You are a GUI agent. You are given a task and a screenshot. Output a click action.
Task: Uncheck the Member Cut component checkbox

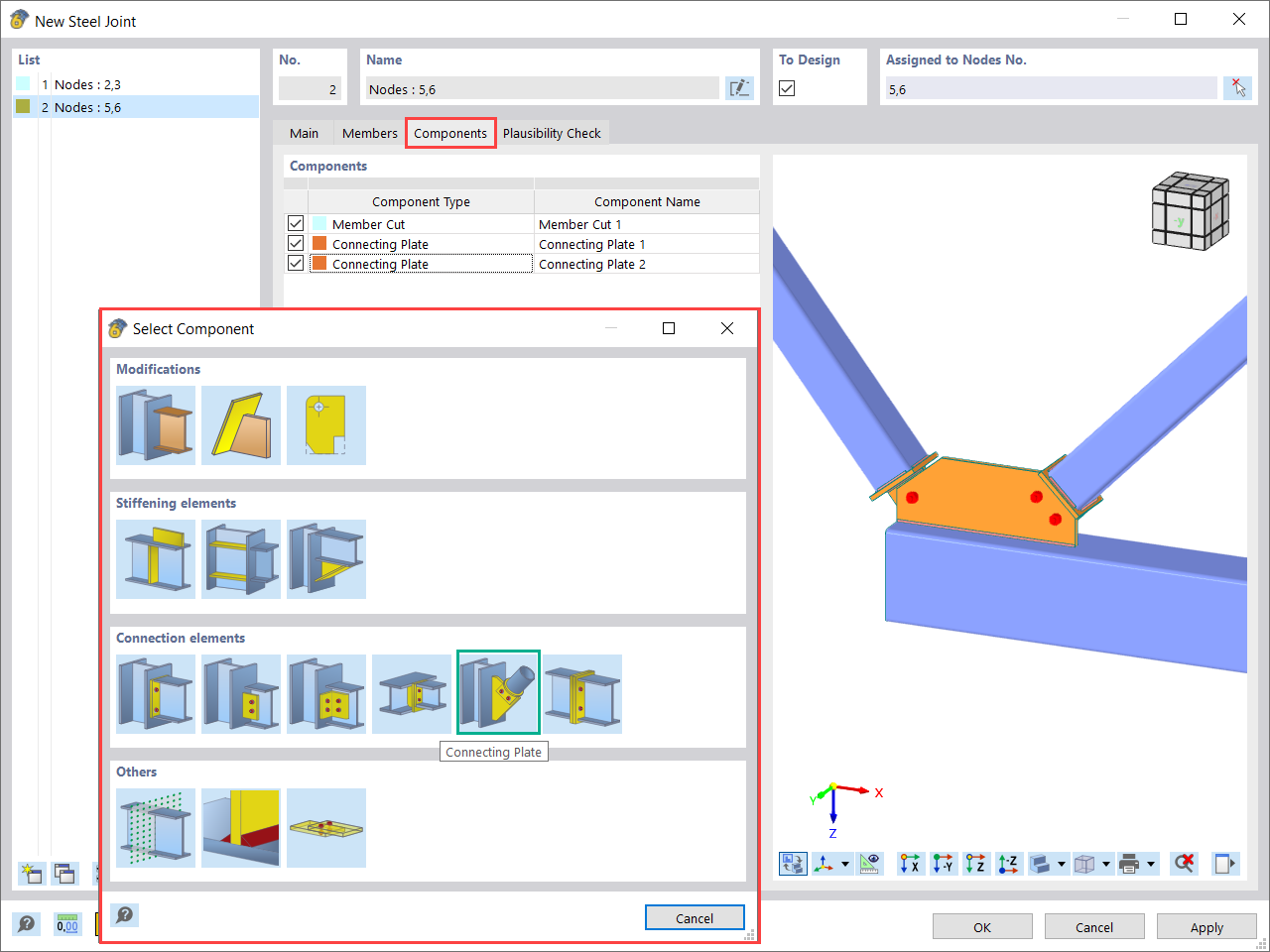[x=296, y=223]
